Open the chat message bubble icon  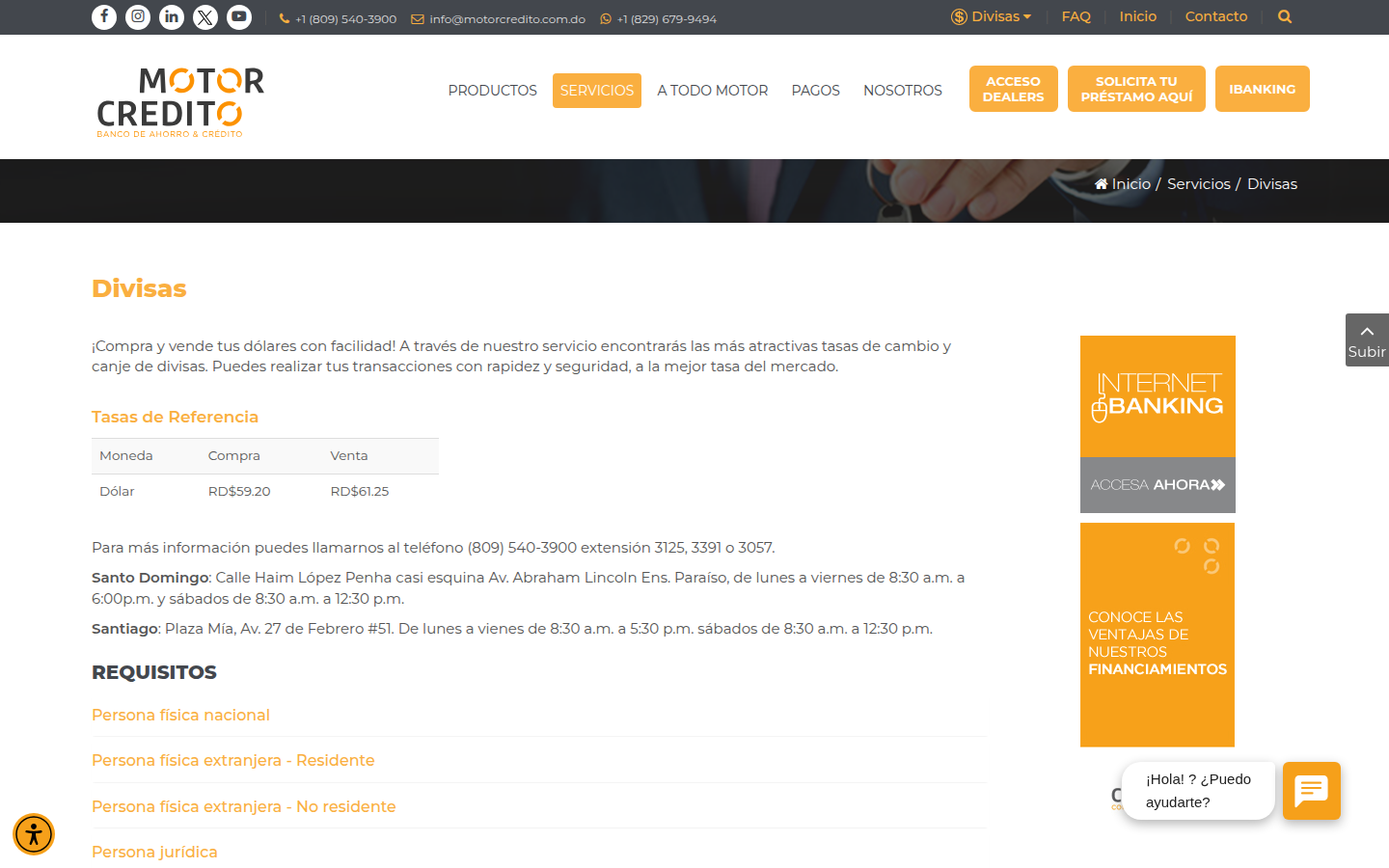(1311, 791)
